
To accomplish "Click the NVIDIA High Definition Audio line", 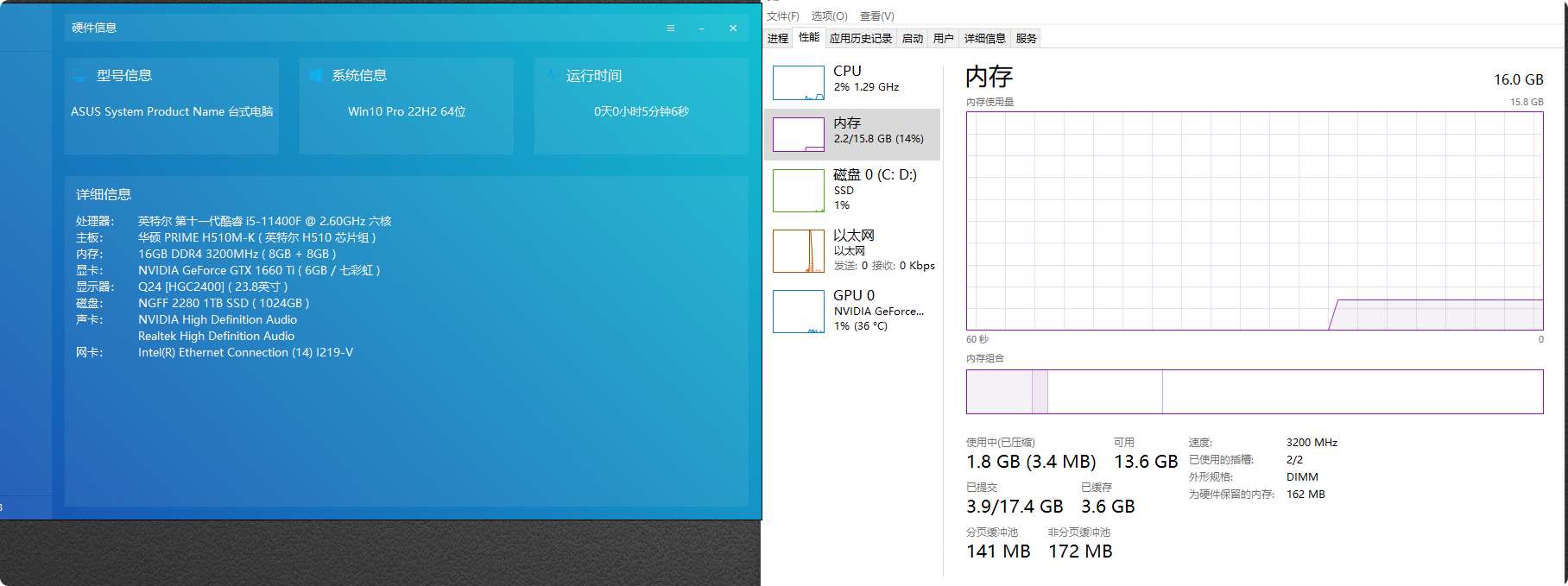I will (218, 319).
